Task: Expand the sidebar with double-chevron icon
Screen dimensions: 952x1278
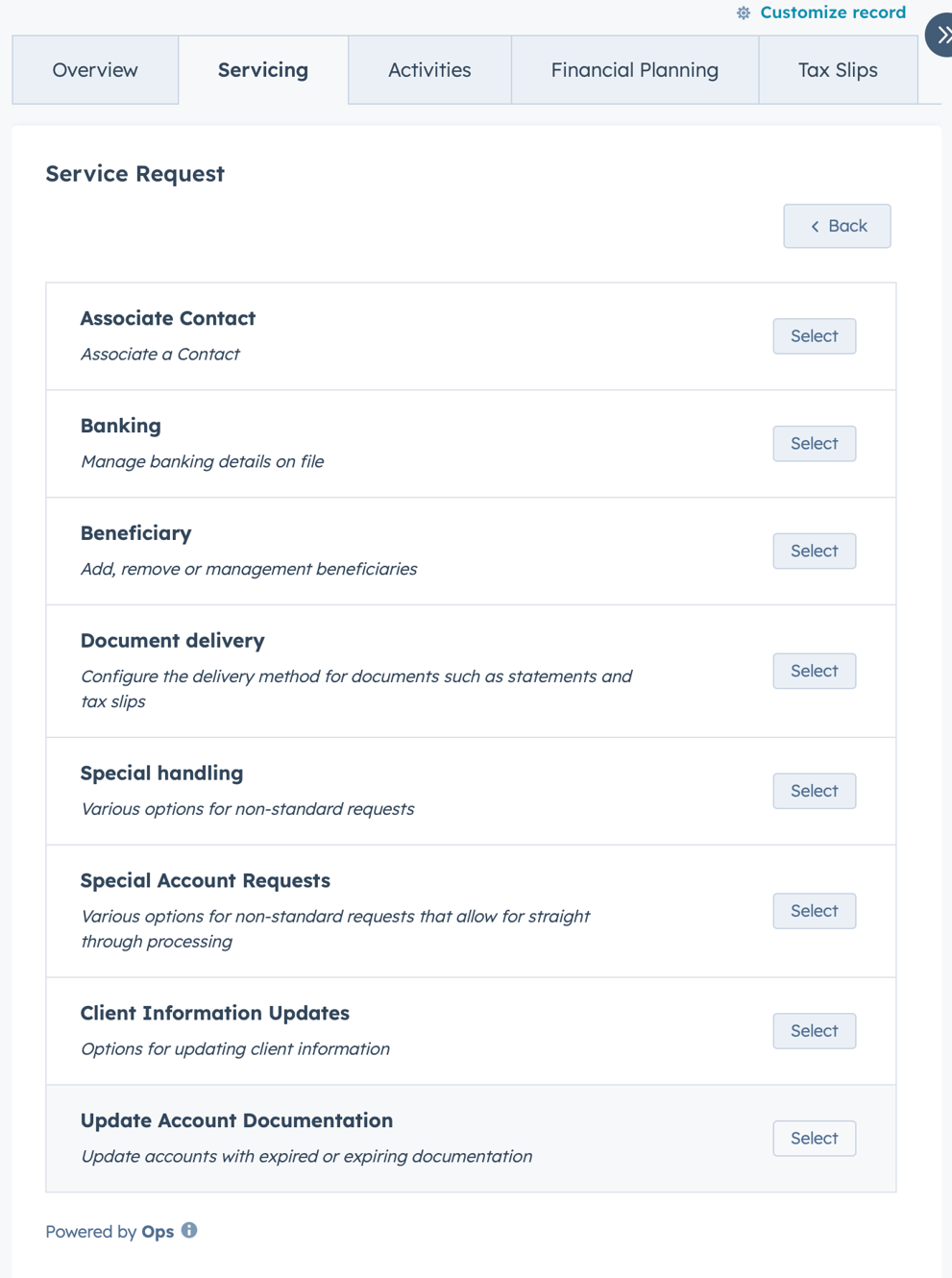Action: (x=942, y=36)
